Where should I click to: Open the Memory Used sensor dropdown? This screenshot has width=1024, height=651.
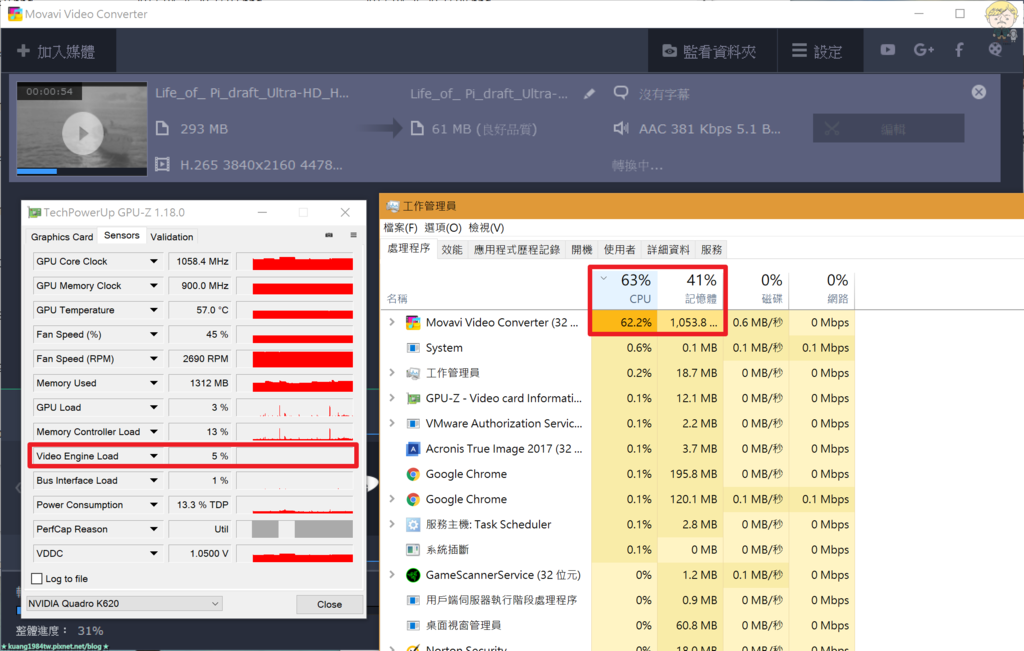(x=153, y=383)
